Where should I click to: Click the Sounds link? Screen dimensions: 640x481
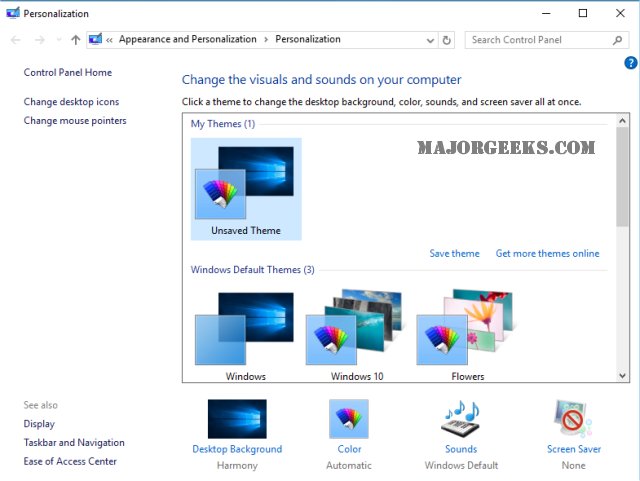pos(461,449)
